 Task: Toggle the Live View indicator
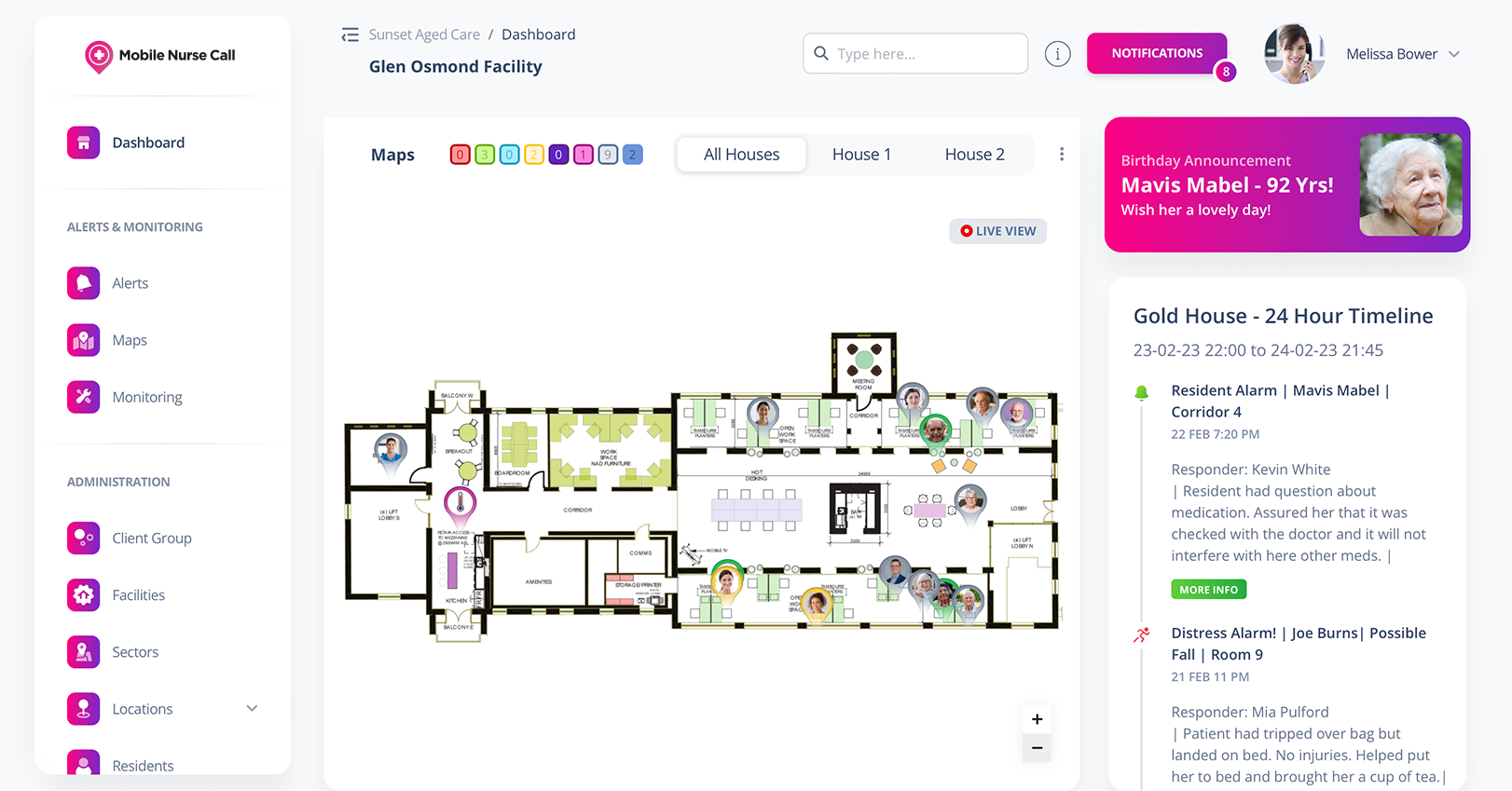[x=997, y=231]
